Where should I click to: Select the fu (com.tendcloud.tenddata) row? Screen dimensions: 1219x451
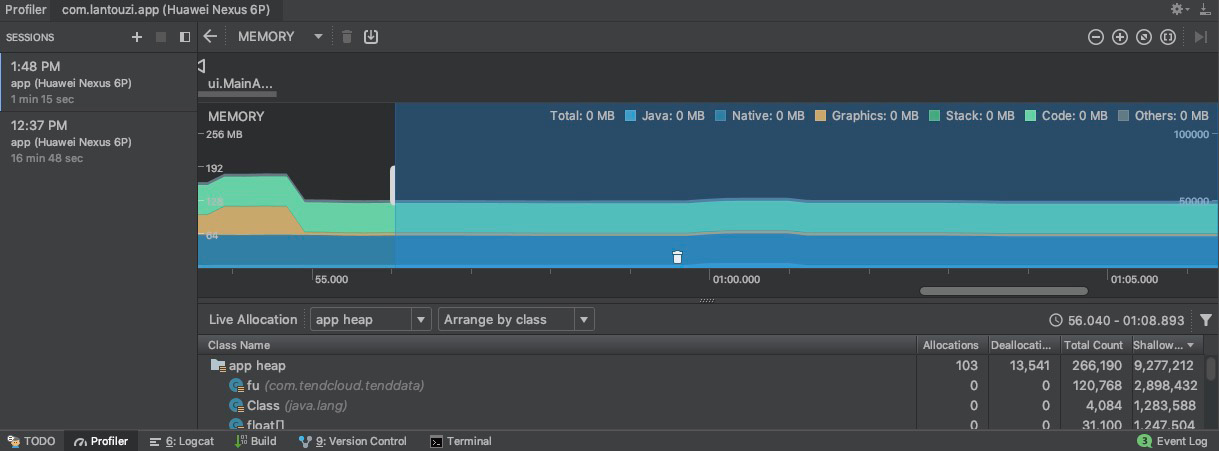coord(701,385)
